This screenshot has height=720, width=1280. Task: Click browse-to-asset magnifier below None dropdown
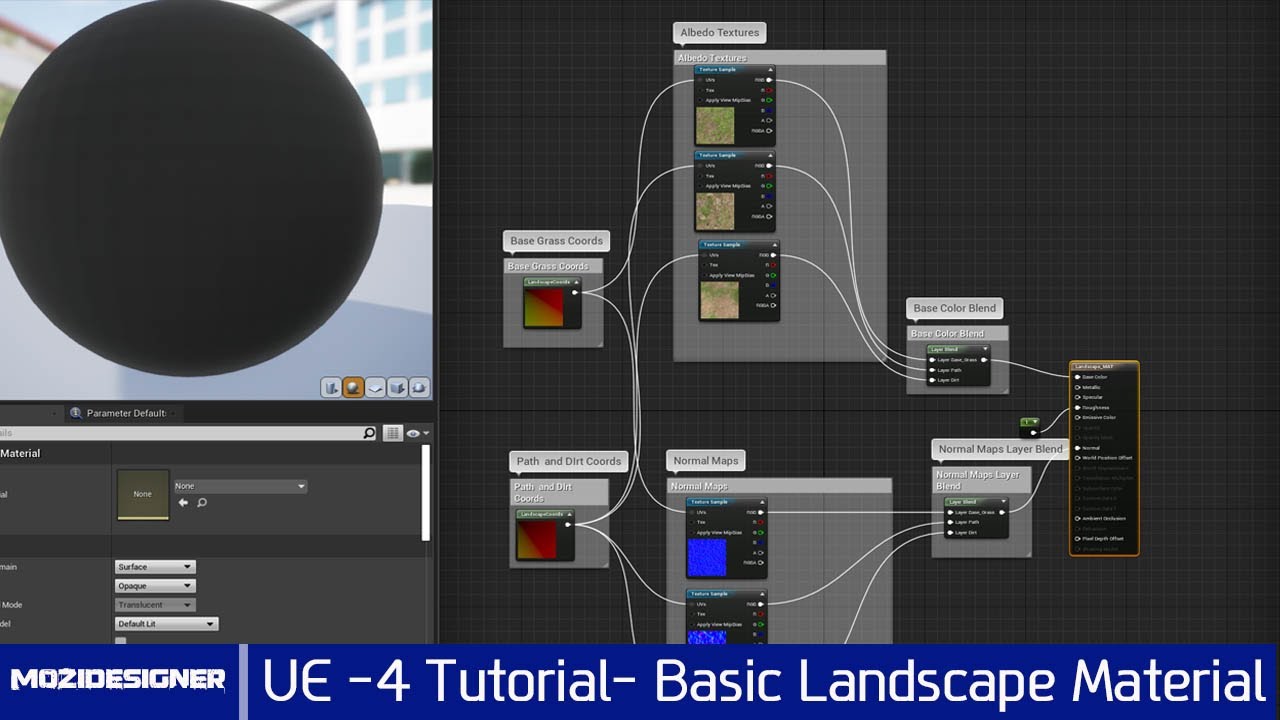tap(202, 503)
